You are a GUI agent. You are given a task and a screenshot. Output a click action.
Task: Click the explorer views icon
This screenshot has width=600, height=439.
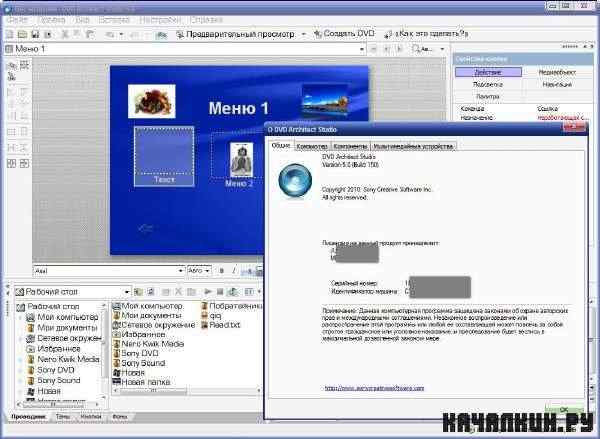(x=249, y=292)
